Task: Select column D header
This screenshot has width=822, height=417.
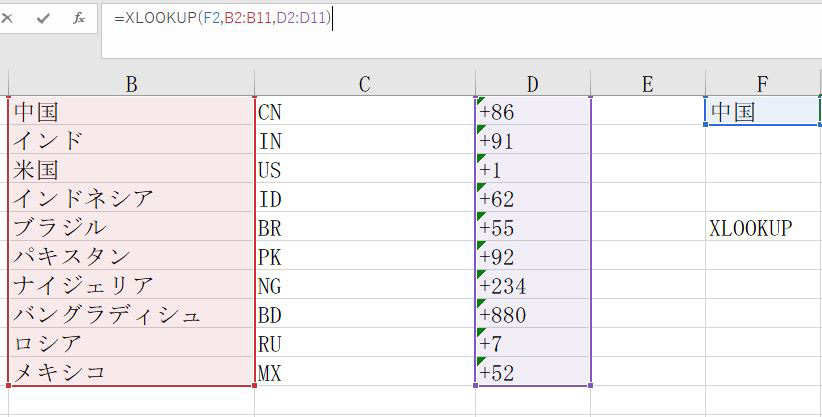Action: pyautogui.click(x=533, y=84)
